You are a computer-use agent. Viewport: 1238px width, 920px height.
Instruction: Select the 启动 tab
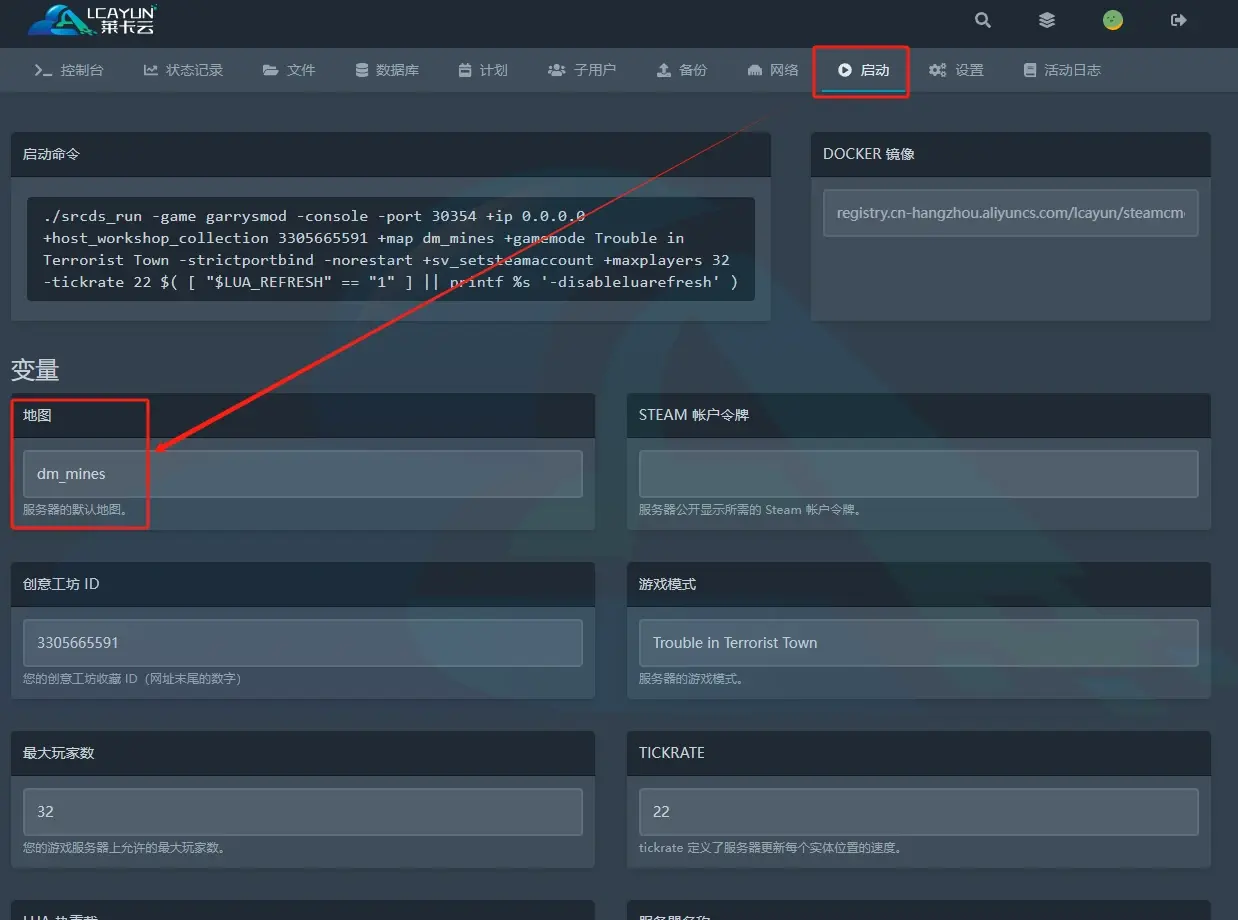(863, 70)
